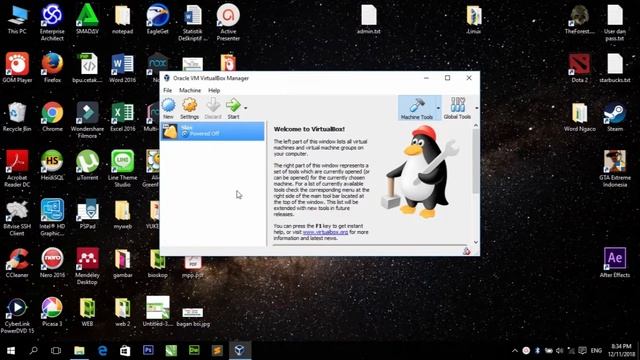Select the myweb folder on desktop
Image resolution: width=640 pixels, height=360 pixels.
click(122, 214)
